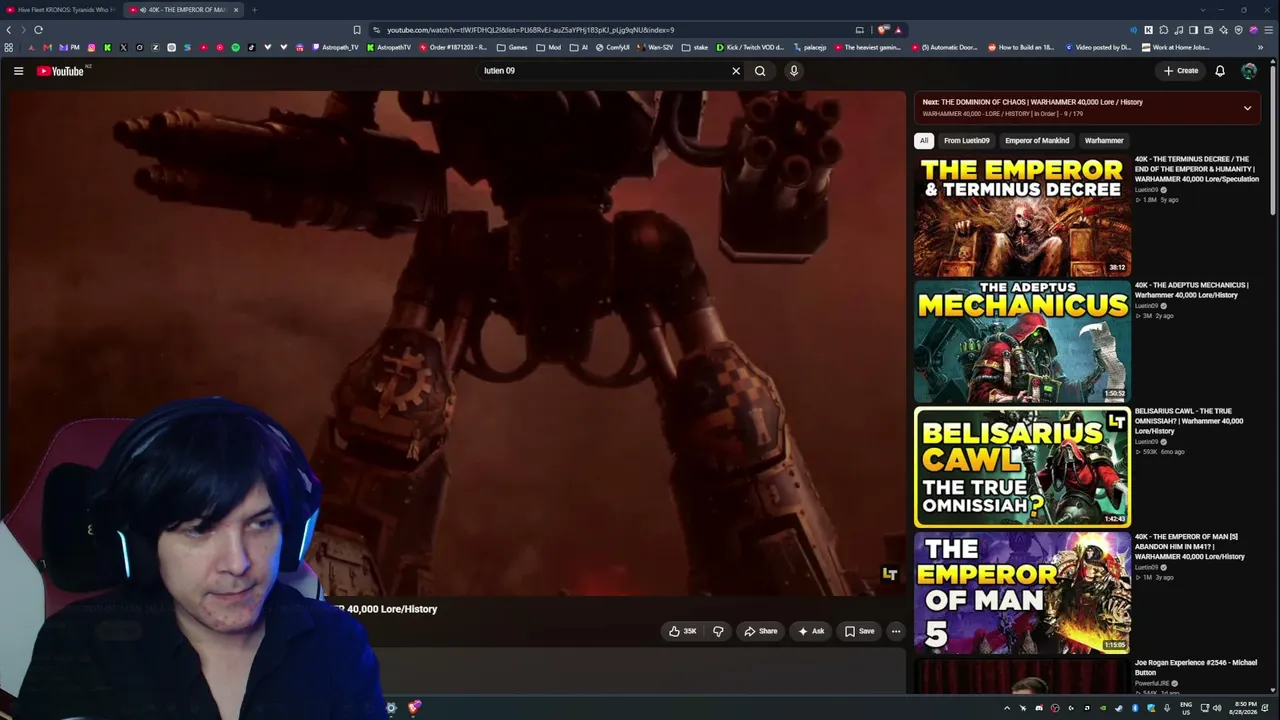Open the clock and date in the taskbar
The image size is (1280, 720).
coord(1245,708)
